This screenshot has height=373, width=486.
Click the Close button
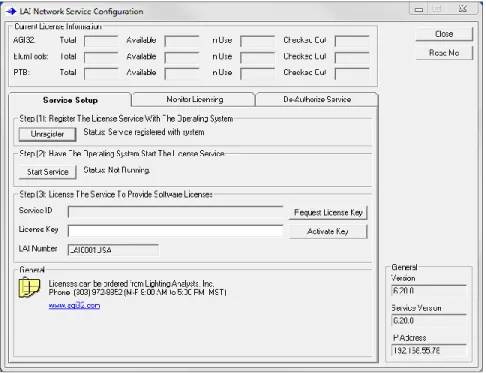click(x=444, y=34)
